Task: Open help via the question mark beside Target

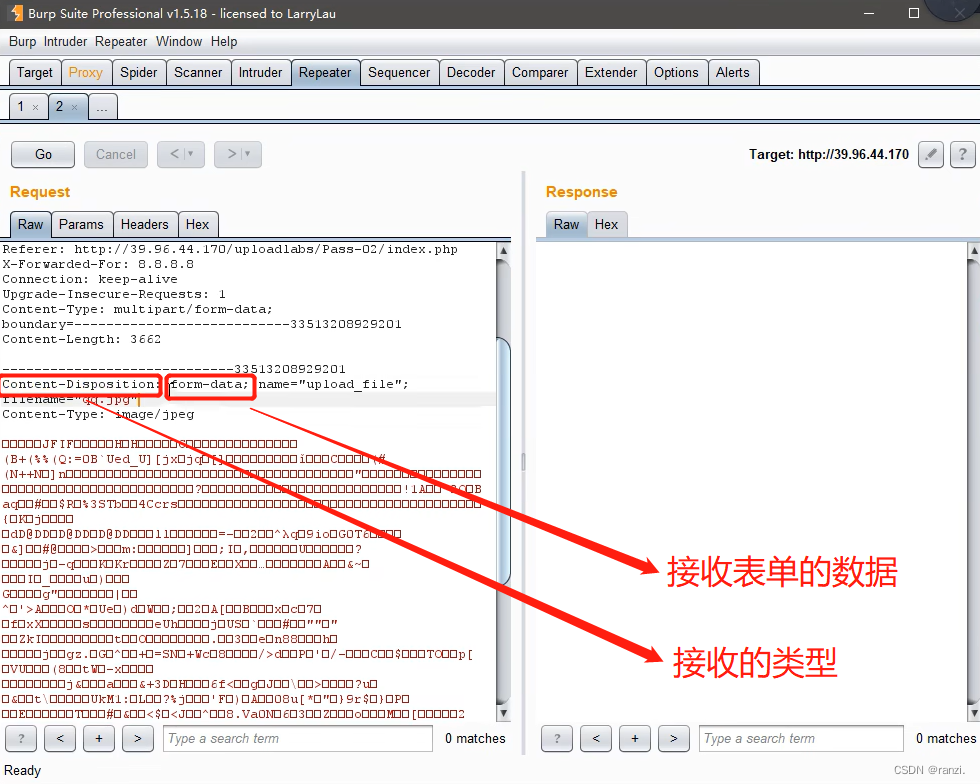Action: pyautogui.click(x=962, y=154)
